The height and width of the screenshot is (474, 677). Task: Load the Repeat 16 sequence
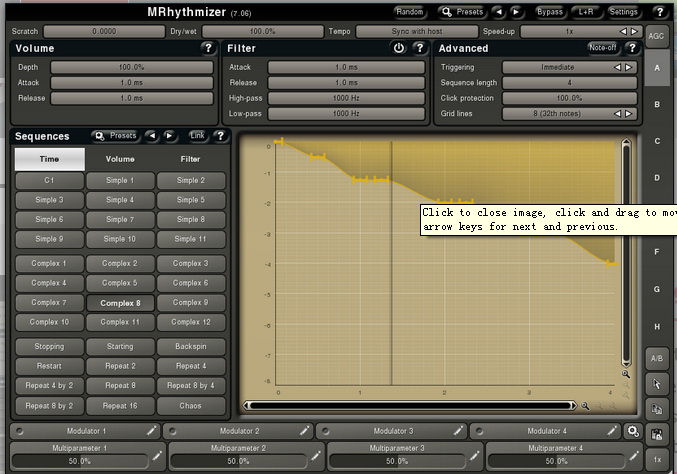[120, 406]
